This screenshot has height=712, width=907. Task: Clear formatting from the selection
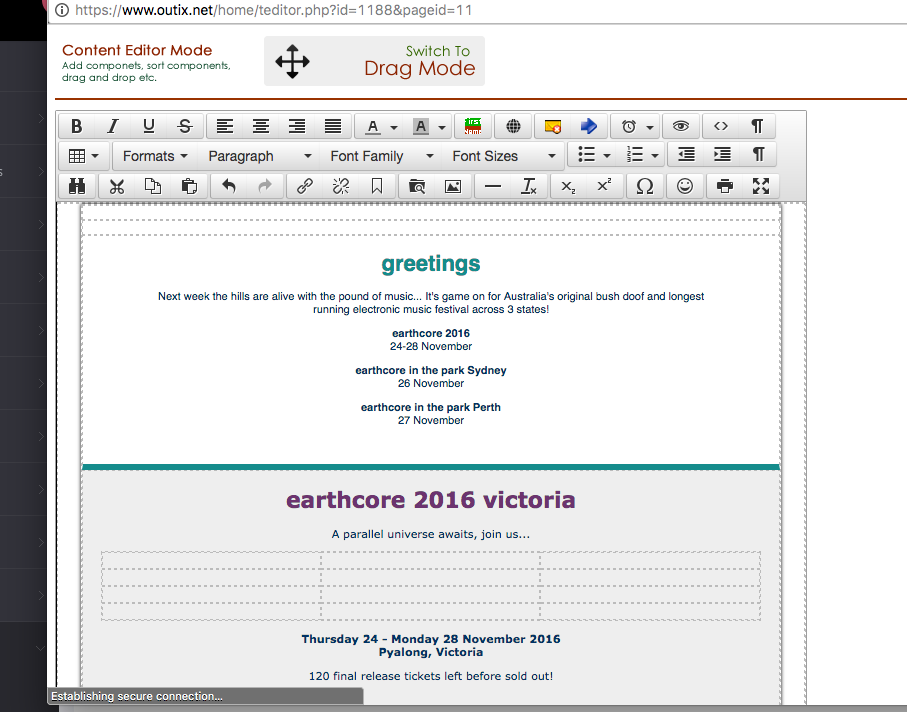tap(529, 186)
